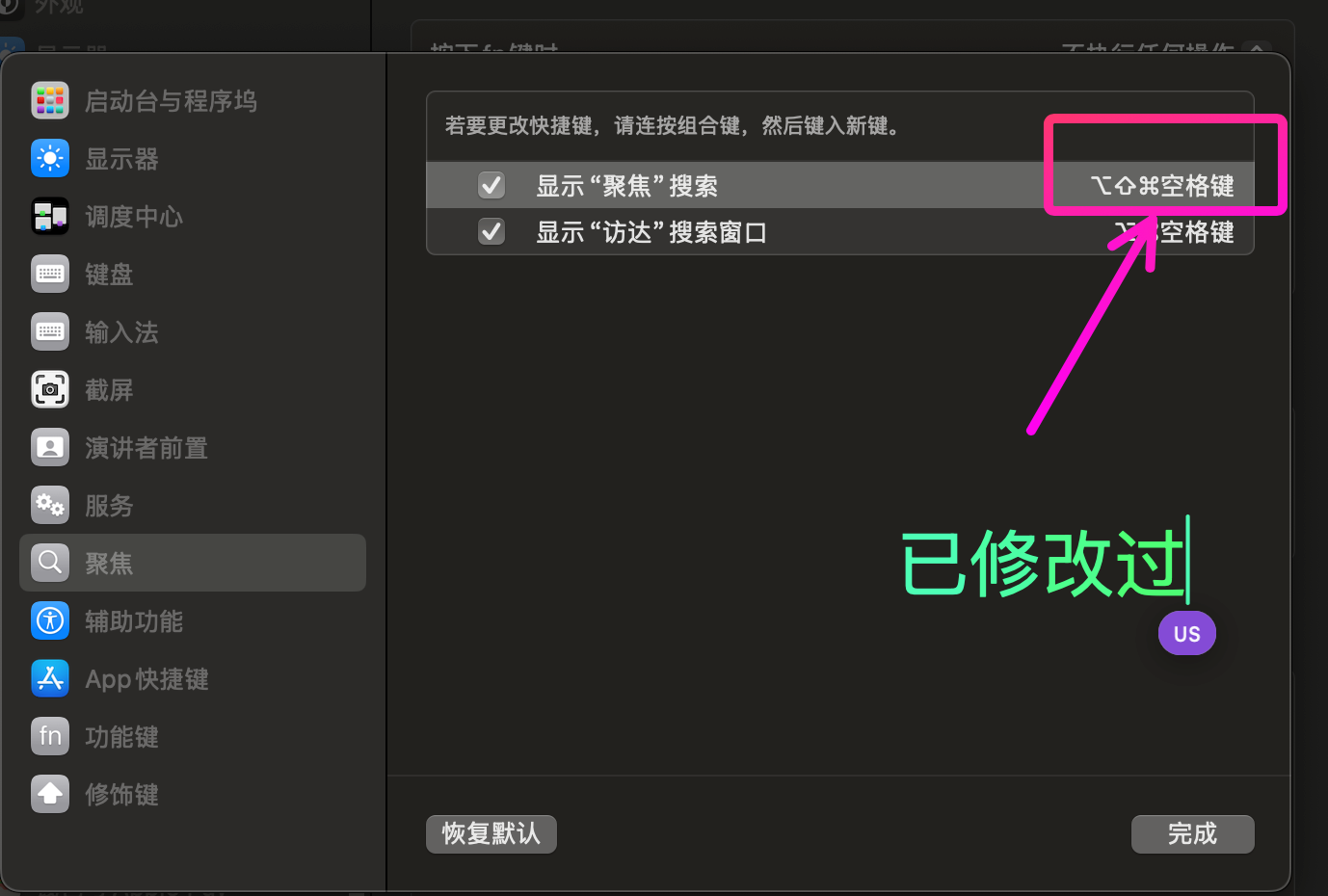Open the Accessibility icon in sidebar
The image size is (1328, 896).
tap(50, 620)
